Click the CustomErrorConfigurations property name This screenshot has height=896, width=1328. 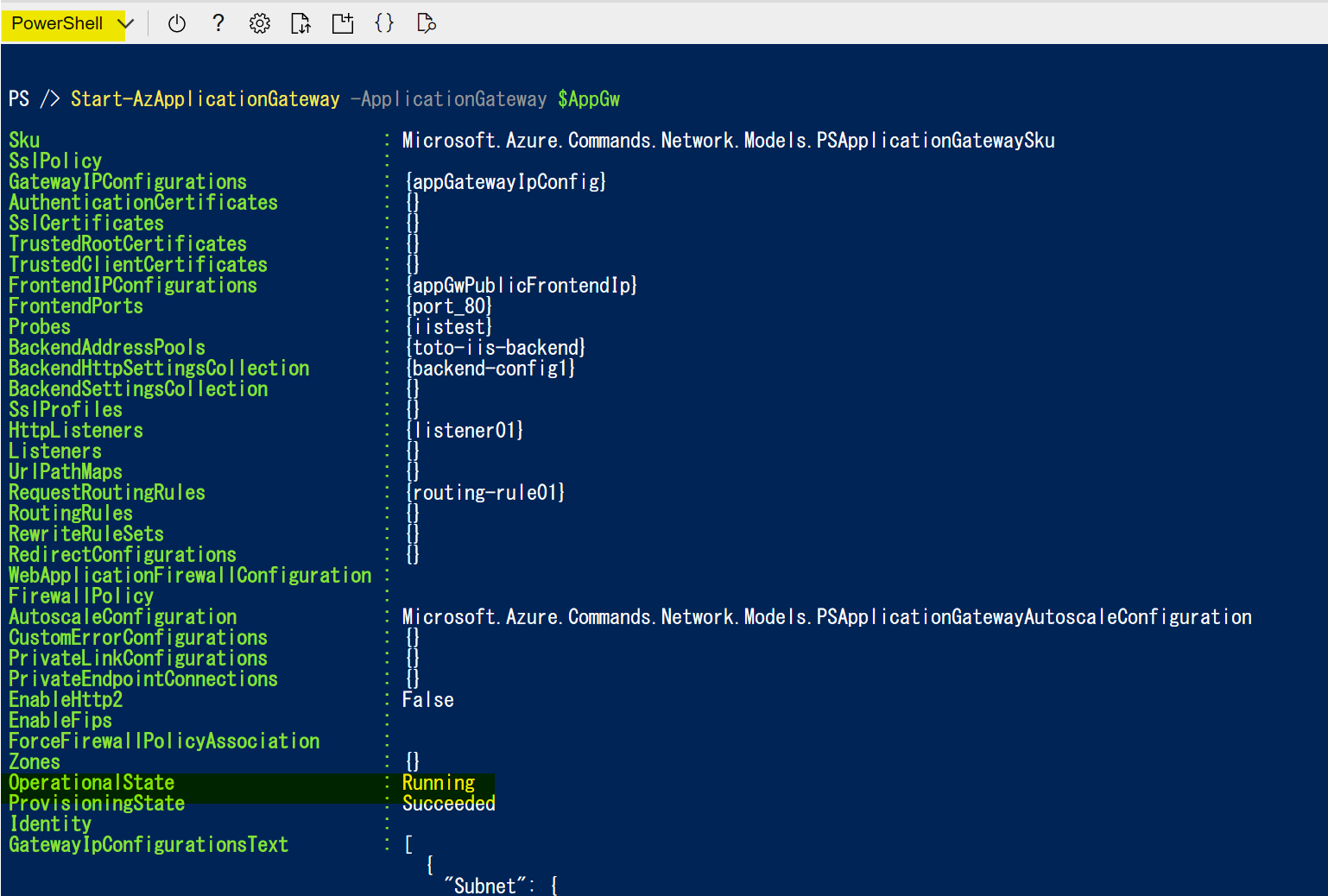click(x=138, y=638)
